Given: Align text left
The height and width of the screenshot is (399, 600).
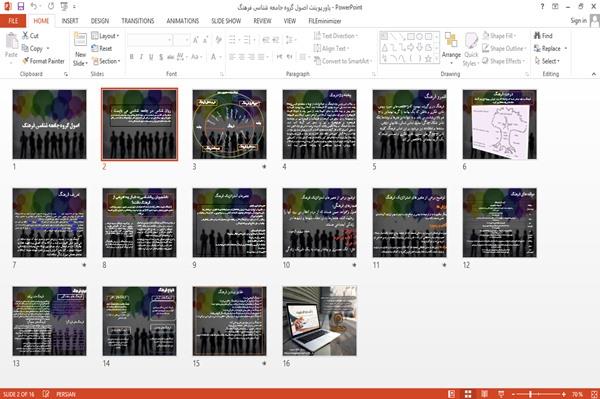Looking at the screenshot, I should point(232,57).
